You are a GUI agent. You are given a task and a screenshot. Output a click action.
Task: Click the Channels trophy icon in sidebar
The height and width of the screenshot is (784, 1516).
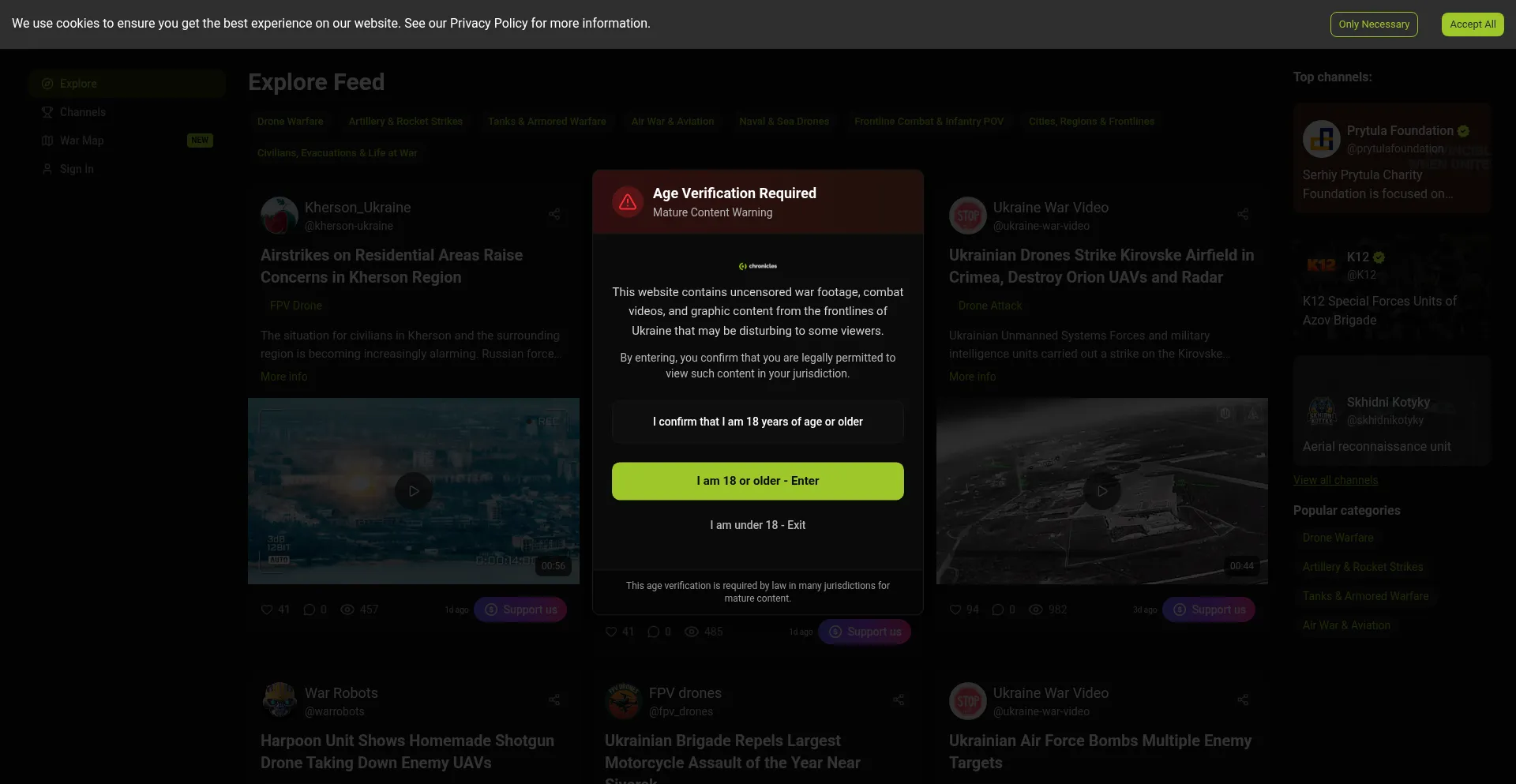pyautogui.click(x=47, y=112)
